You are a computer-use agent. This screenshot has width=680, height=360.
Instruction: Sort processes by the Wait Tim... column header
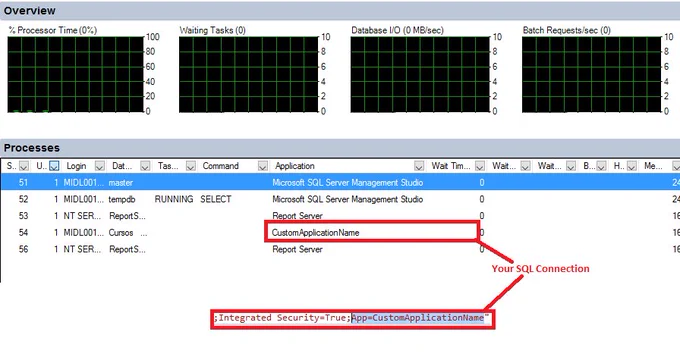(451, 166)
